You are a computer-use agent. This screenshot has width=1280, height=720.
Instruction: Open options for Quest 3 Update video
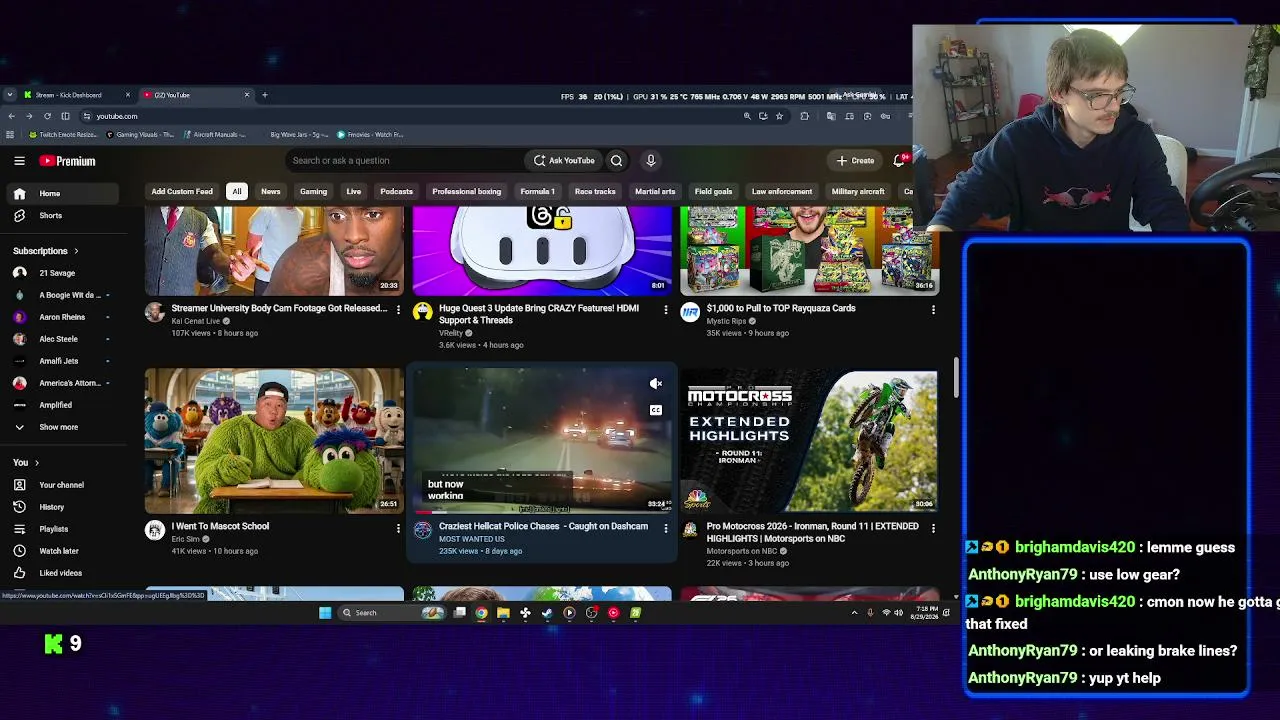coord(666,310)
